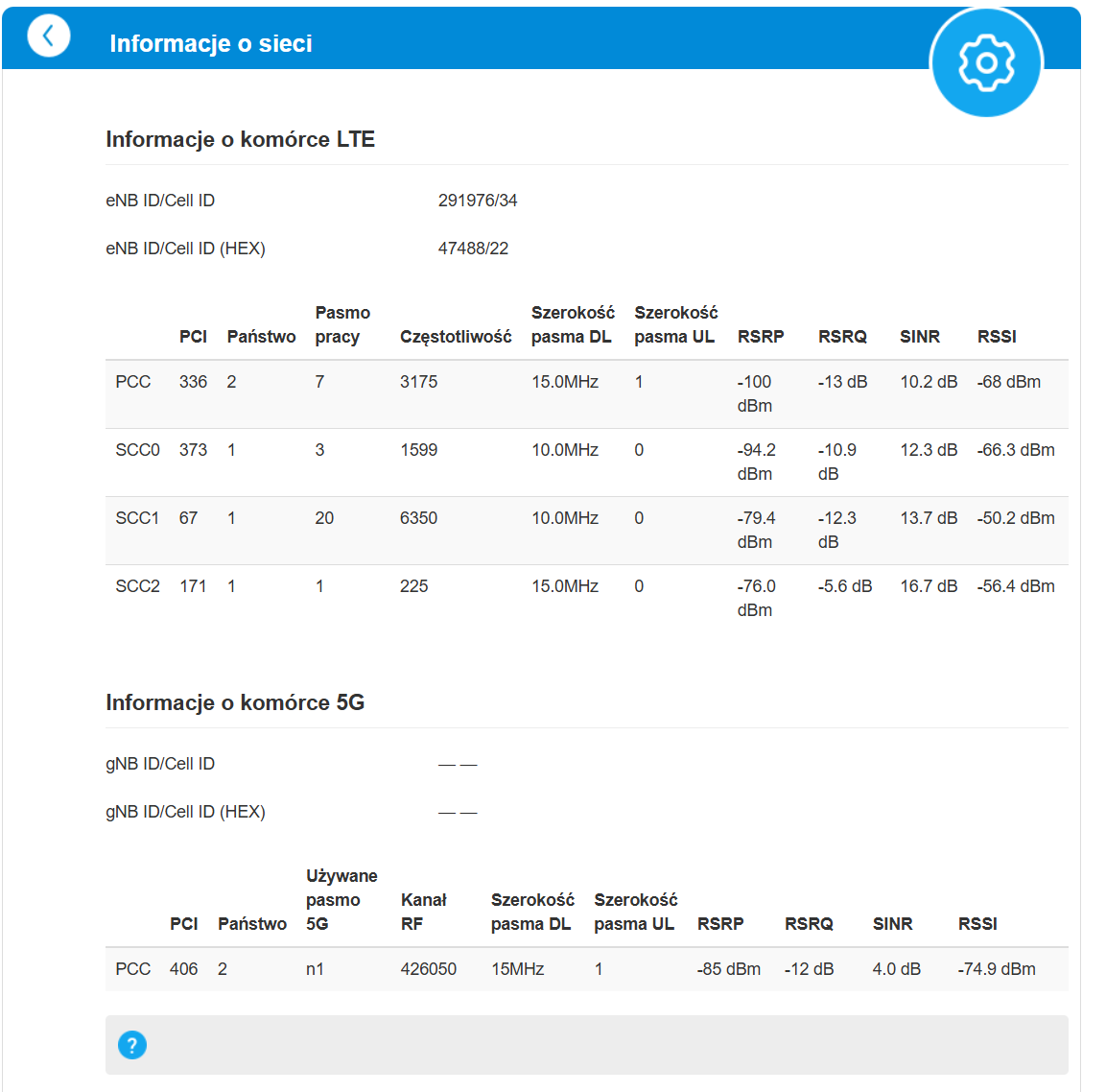1106x1092 pixels.
Task: Go back using the arrow icon
Action: [x=49, y=36]
